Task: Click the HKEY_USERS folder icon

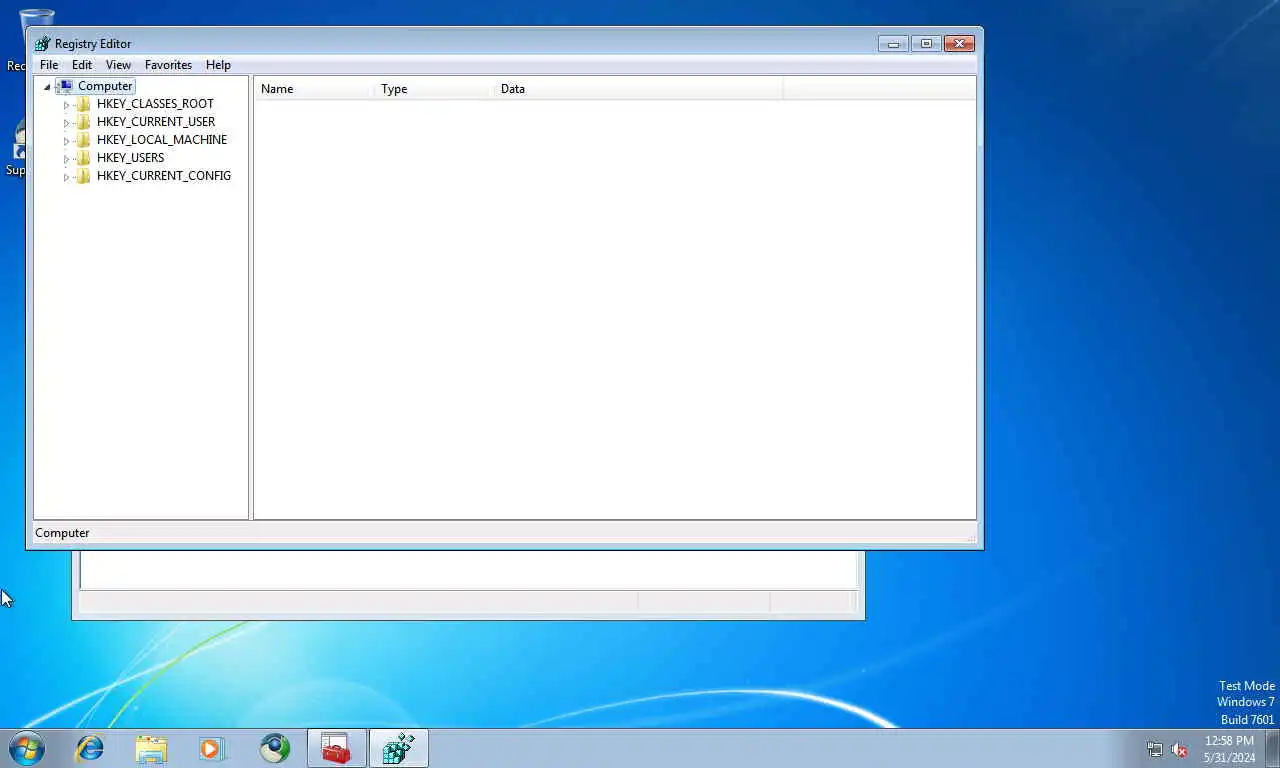Action: coord(83,158)
